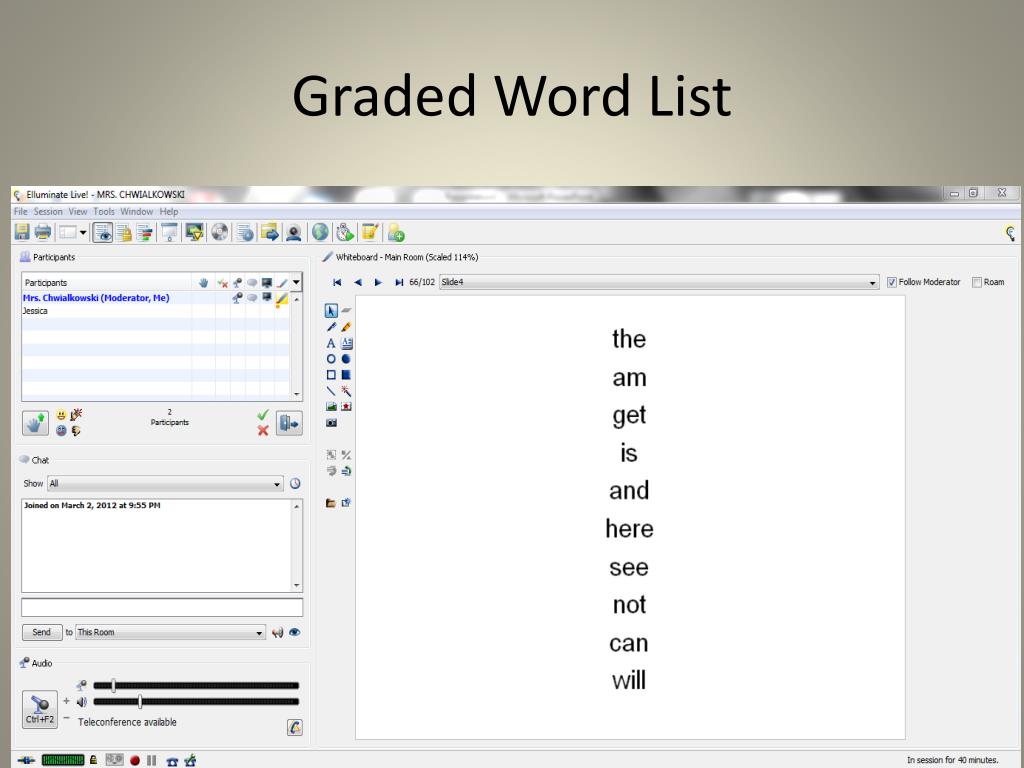This screenshot has width=1024, height=768.
Task: Click the Raise Hand button
Action: [35, 423]
